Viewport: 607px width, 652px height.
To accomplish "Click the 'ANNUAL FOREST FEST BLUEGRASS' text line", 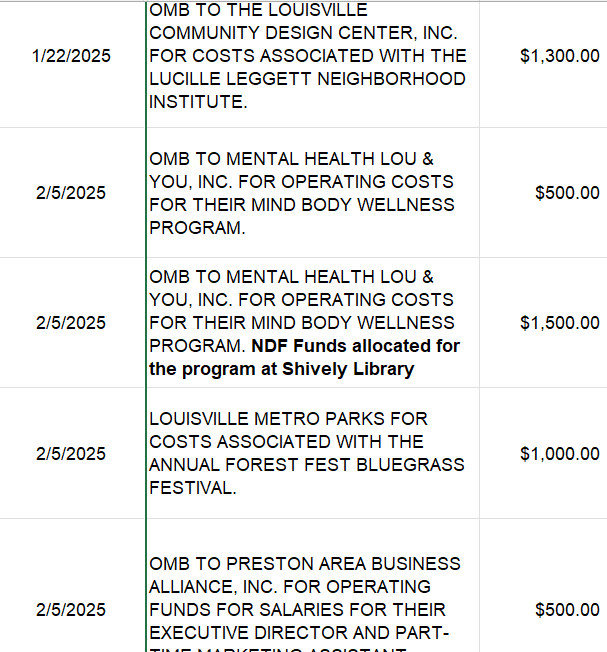I will point(307,465).
